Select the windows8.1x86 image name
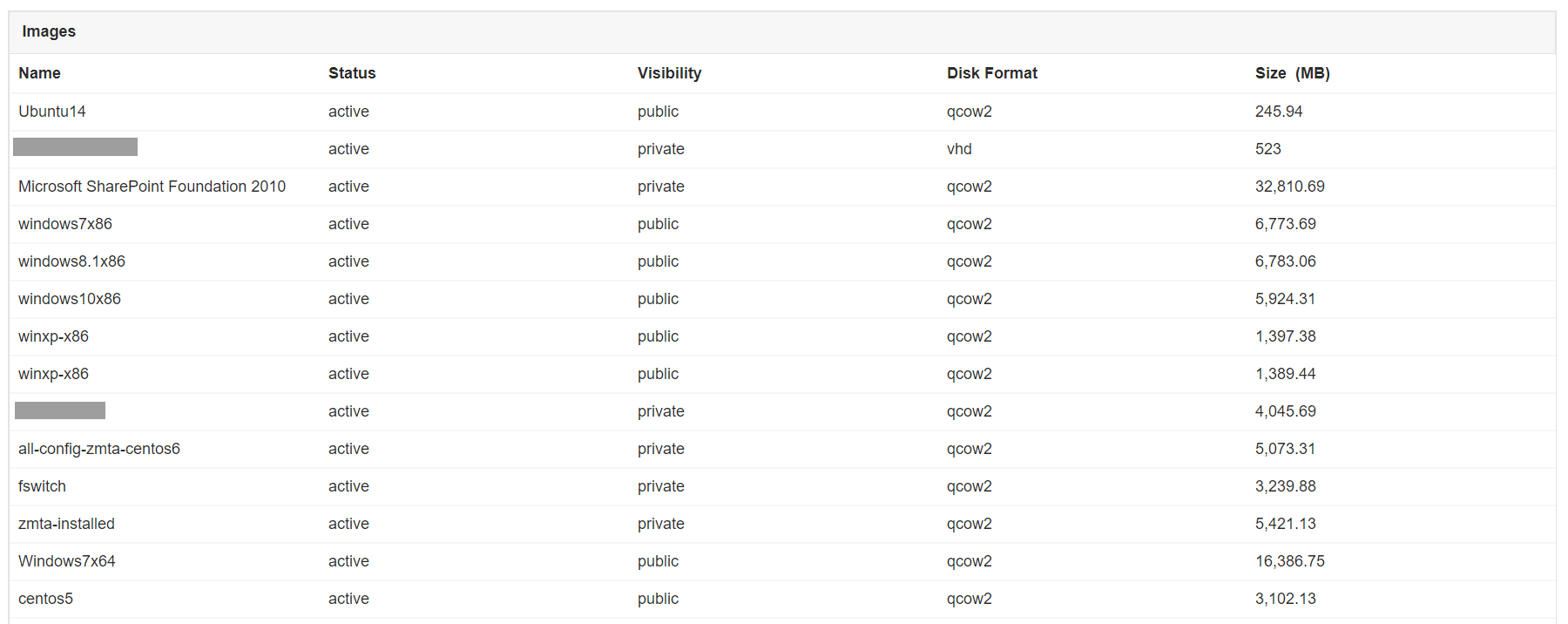This screenshot has height=624, width=1568. (71, 261)
